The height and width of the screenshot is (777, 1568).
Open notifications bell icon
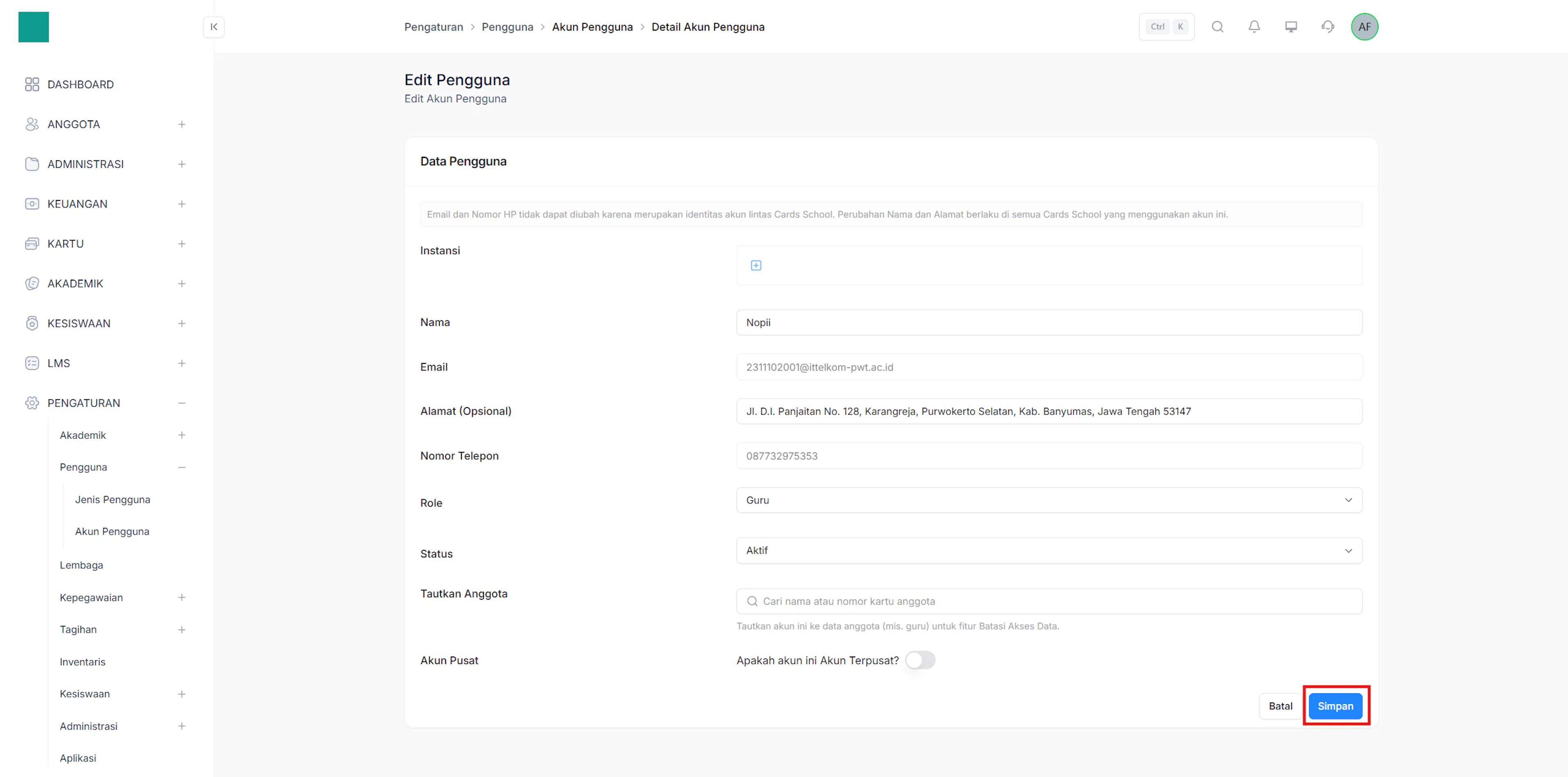1254,27
